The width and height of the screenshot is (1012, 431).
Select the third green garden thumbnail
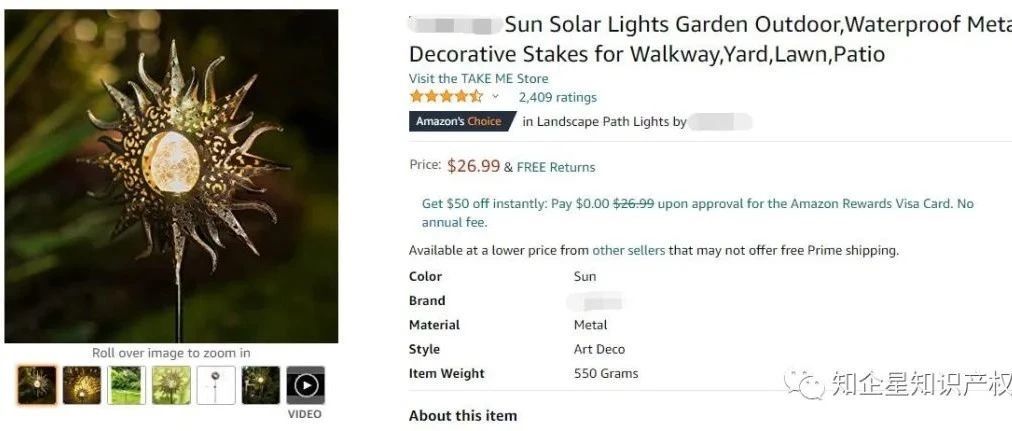(x=127, y=385)
